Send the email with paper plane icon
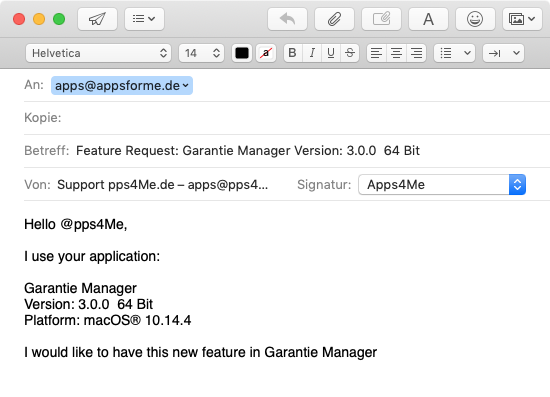The height and width of the screenshot is (397, 550). (x=97, y=19)
